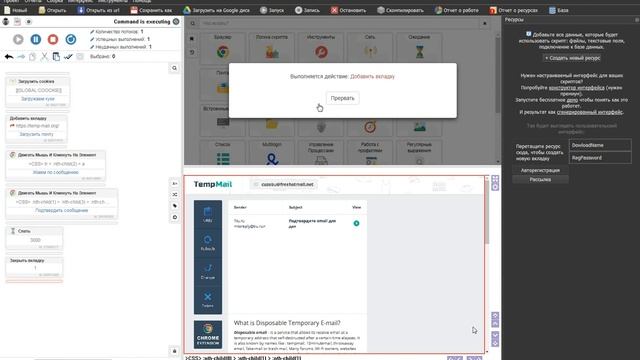Click the Запись toolbar button
This screenshot has height=360, width=640.
pyautogui.click(x=307, y=10)
